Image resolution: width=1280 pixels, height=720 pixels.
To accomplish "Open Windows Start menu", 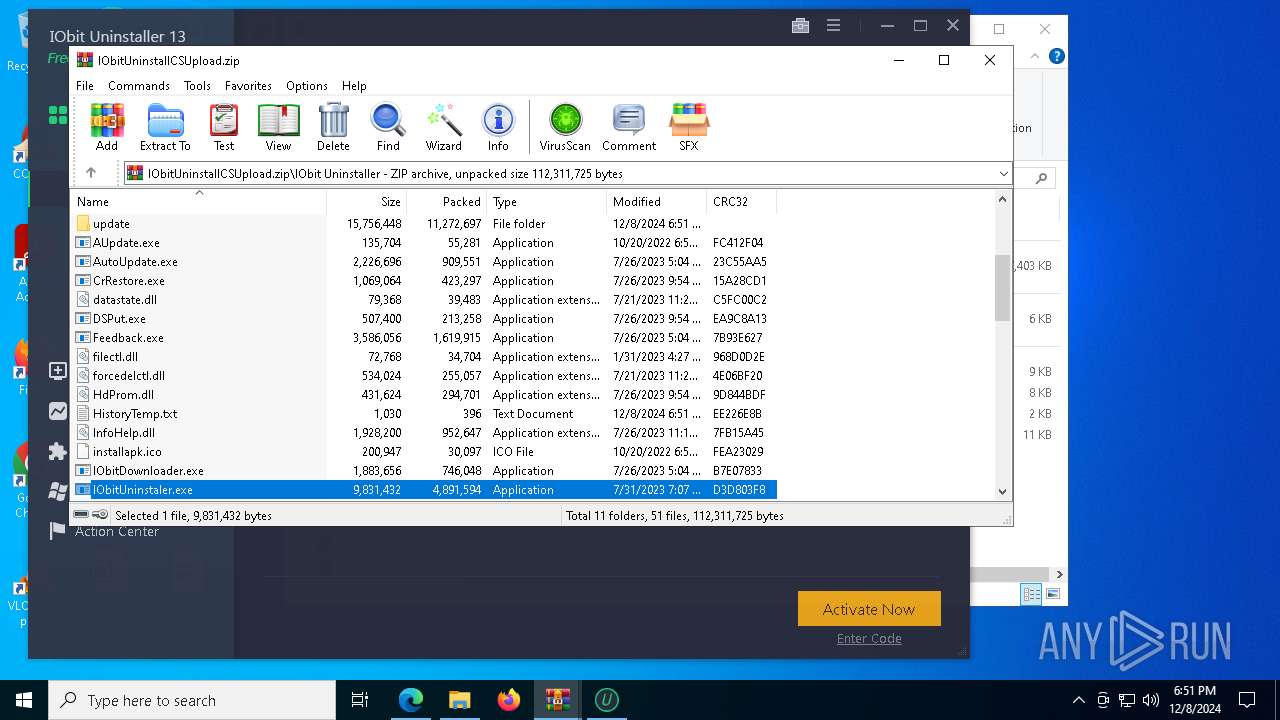I will pyautogui.click(x=24, y=700).
